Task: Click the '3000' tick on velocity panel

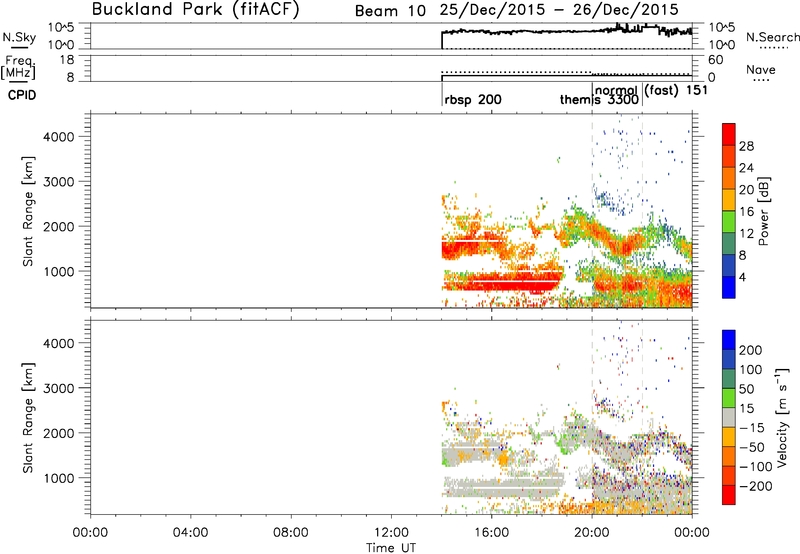Action: [58, 388]
